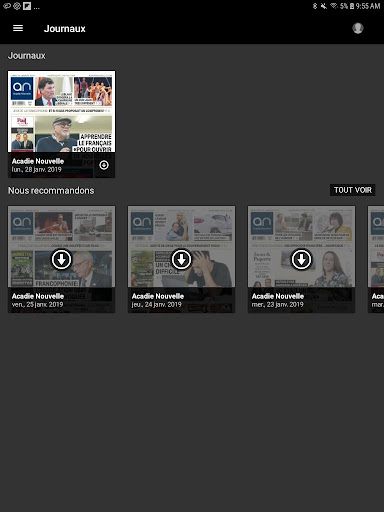This screenshot has width=384, height=512.
Task: Tap the Nous recommandons section heading
Action: point(51,190)
